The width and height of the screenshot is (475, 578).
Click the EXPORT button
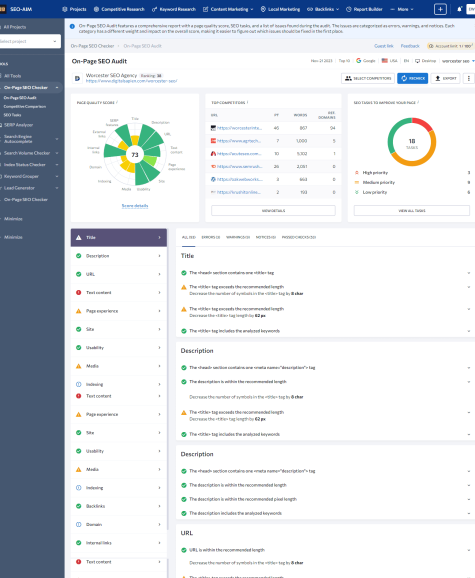point(446,78)
